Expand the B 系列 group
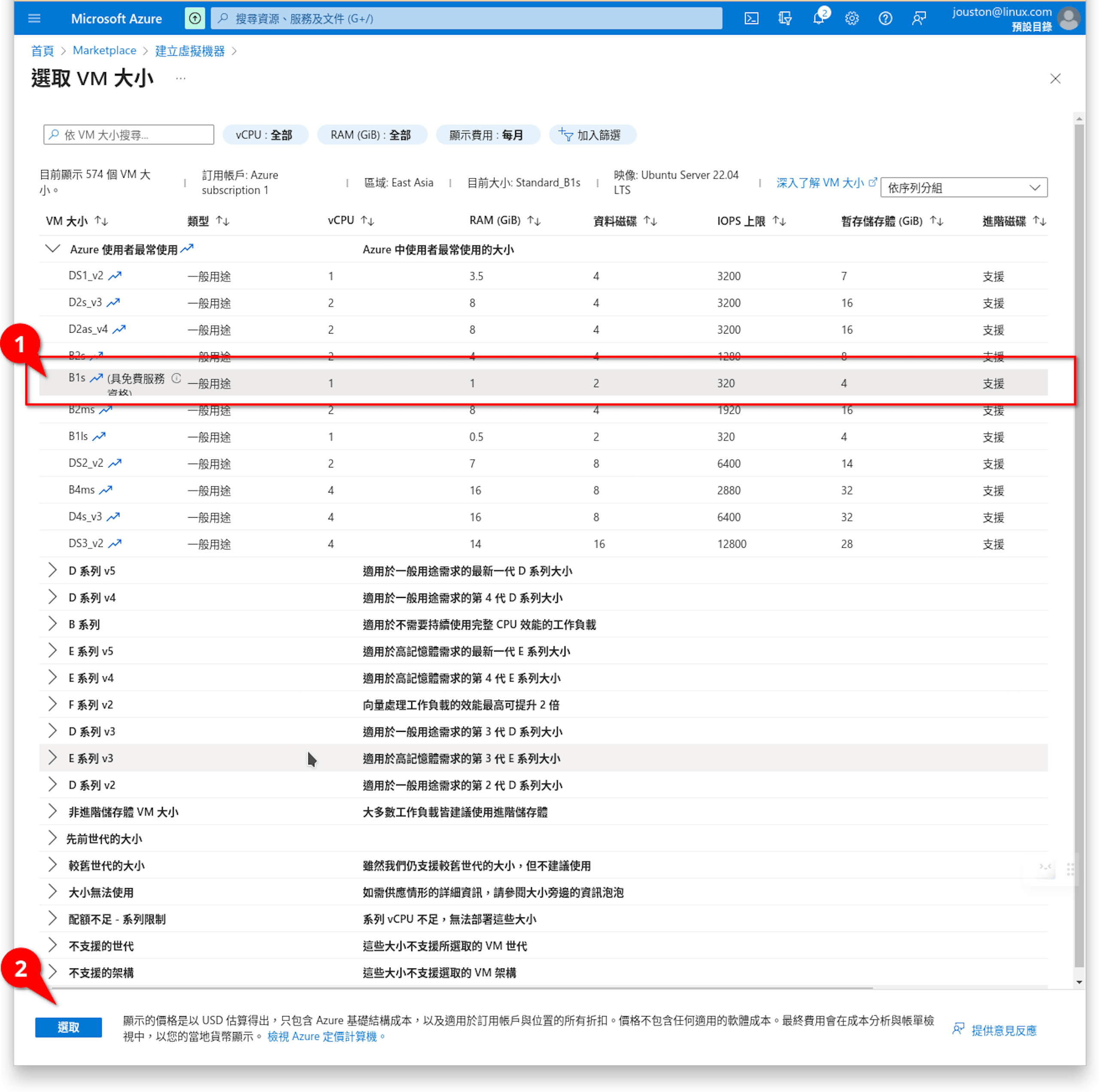Screen dimensions: 1099x1092 click(x=52, y=623)
